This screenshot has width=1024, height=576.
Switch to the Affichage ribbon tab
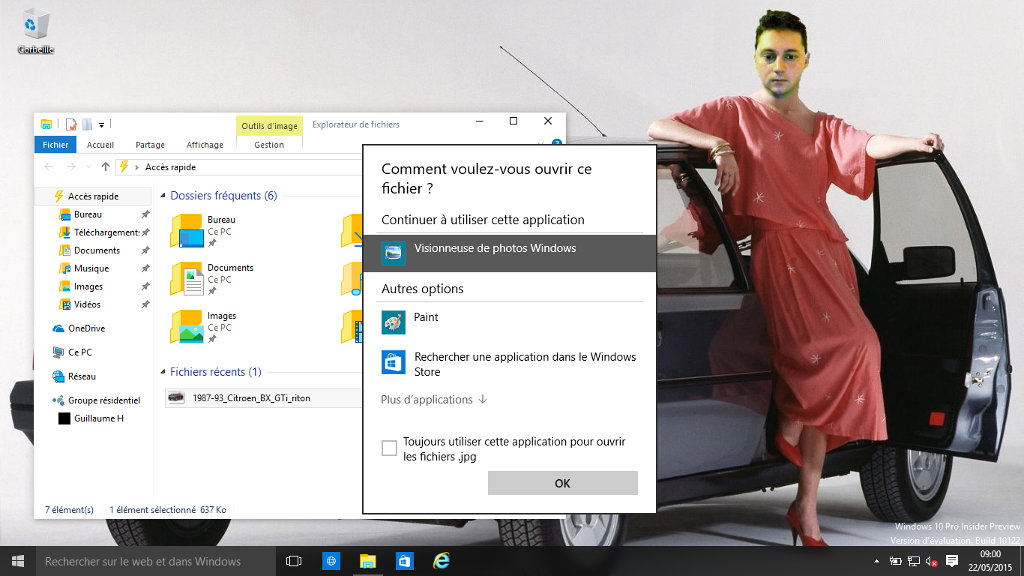click(205, 145)
